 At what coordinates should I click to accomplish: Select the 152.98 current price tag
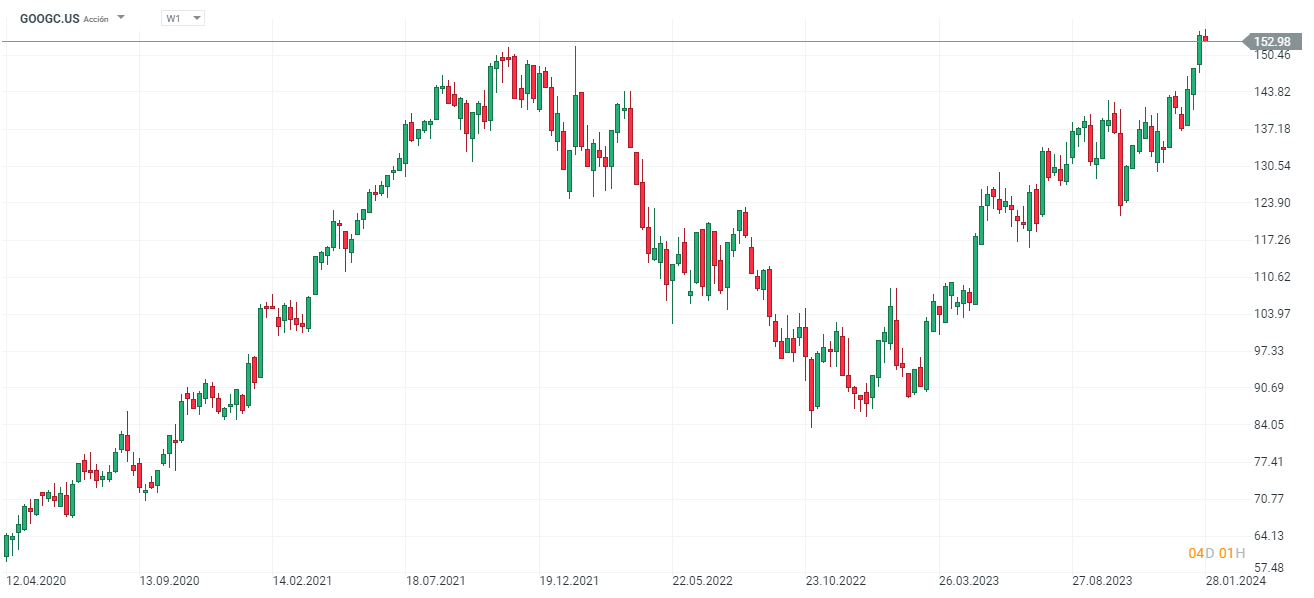click(1271, 41)
